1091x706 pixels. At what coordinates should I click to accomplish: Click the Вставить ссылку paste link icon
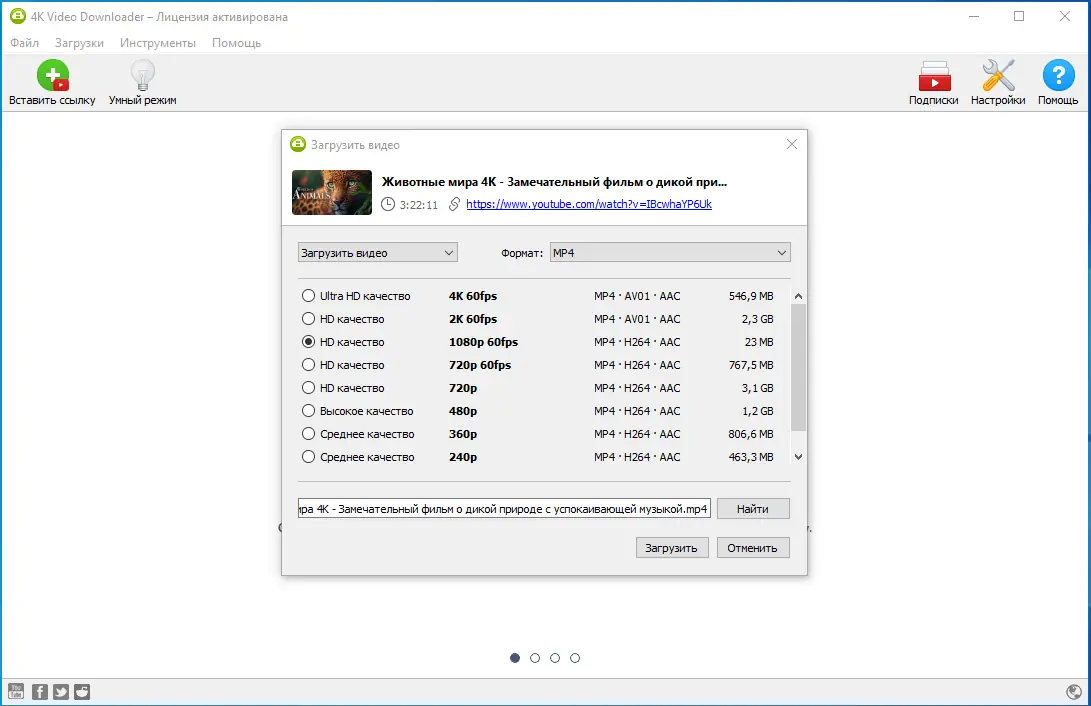point(53,75)
